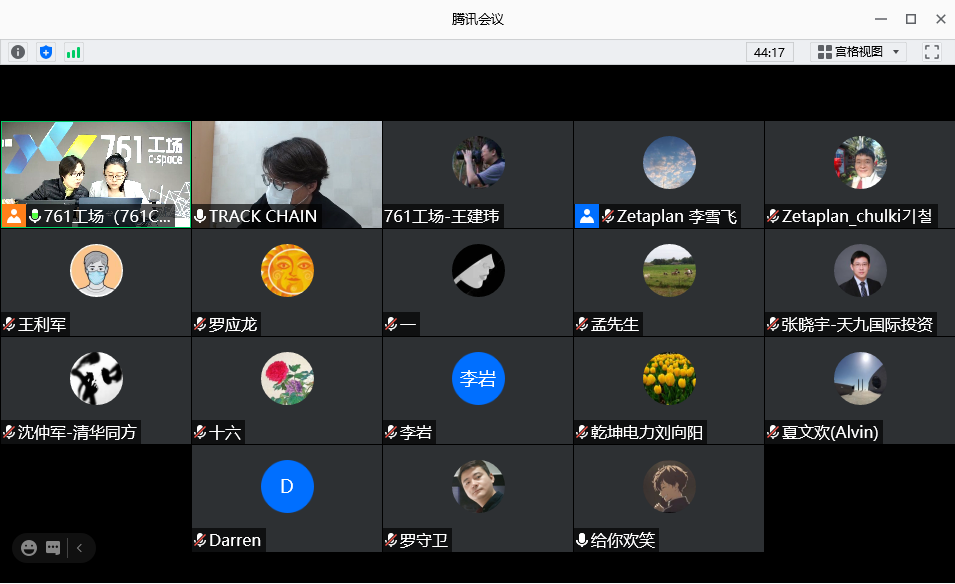Open the grid view dropdown 宫格视图

pyautogui.click(x=858, y=52)
